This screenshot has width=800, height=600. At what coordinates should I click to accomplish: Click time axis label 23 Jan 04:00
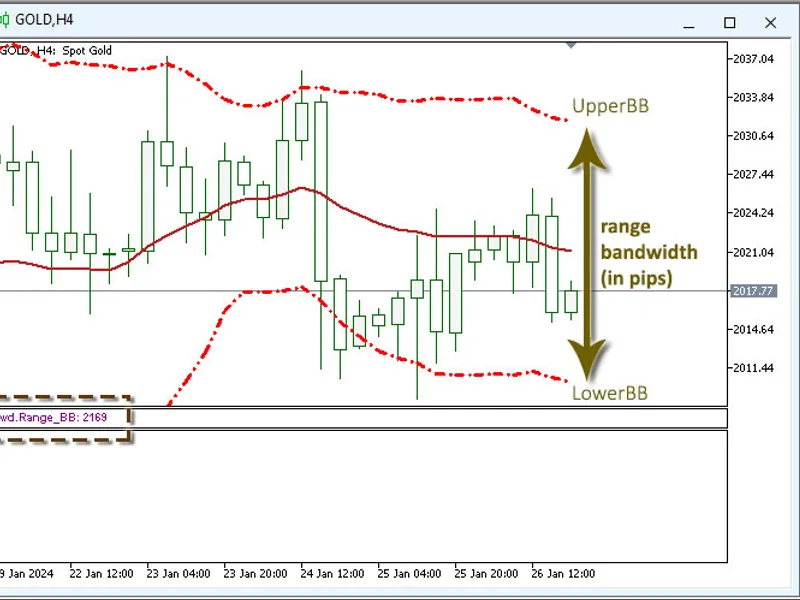click(178, 573)
